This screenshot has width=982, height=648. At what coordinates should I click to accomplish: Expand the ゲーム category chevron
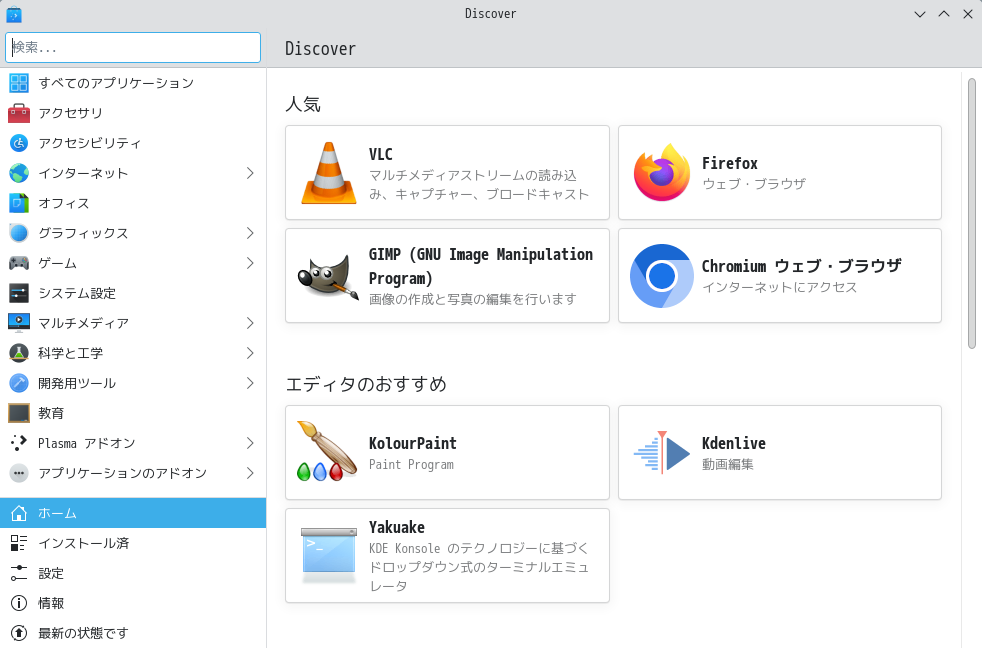click(250, 263)
